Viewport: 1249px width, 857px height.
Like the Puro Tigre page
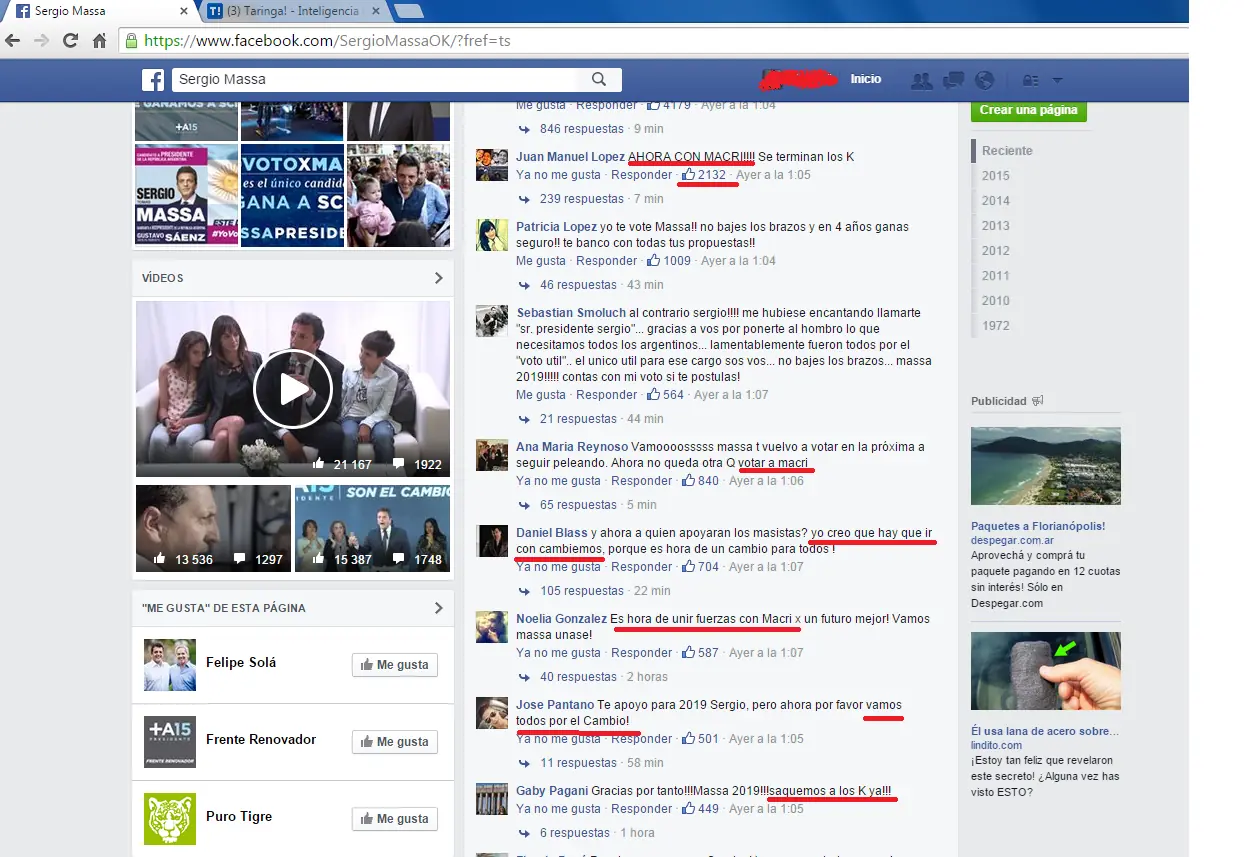tap(395, 819)
